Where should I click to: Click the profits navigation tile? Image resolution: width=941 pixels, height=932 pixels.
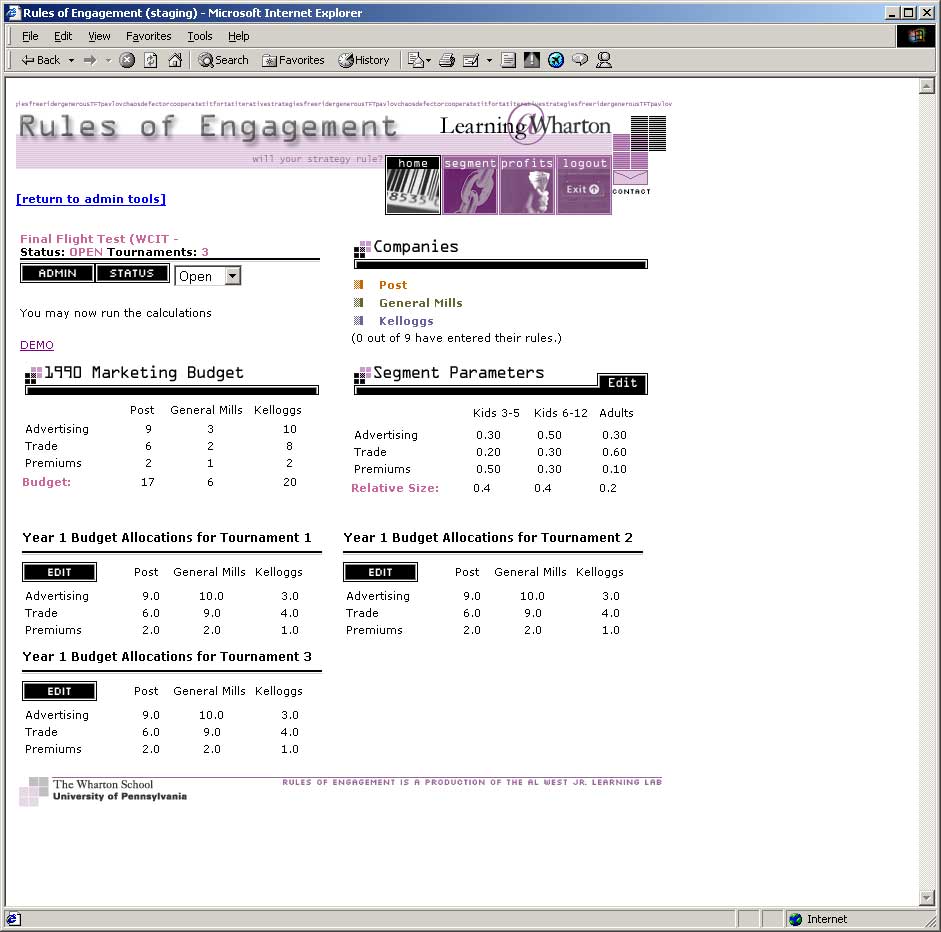pos(527,185)
